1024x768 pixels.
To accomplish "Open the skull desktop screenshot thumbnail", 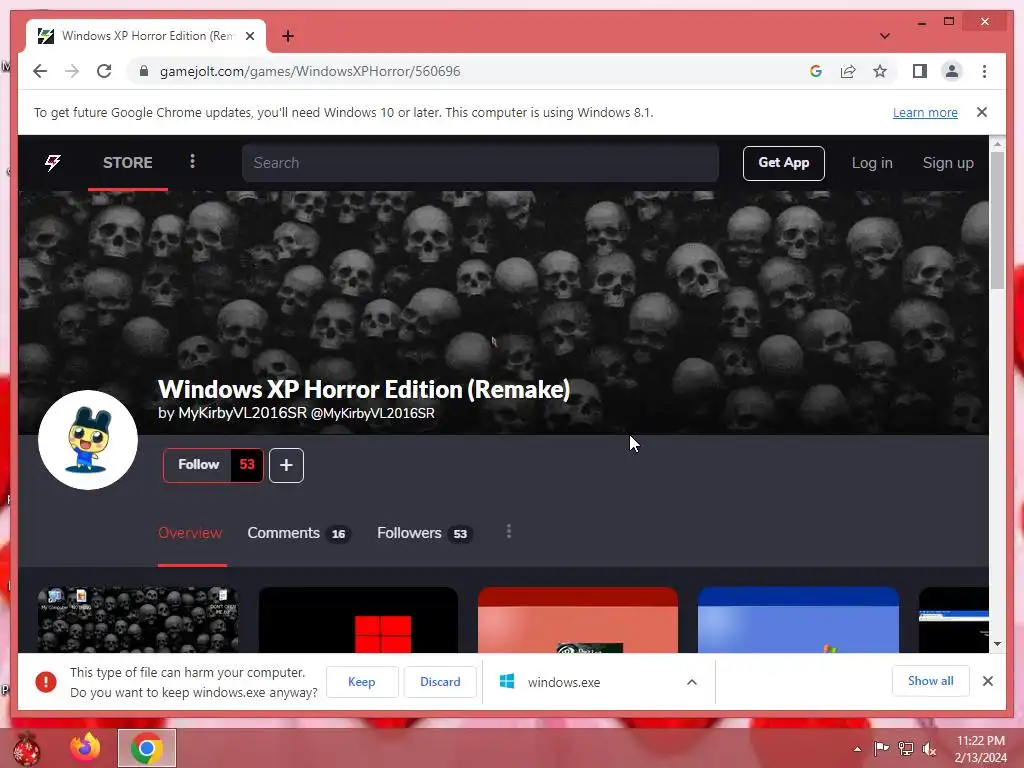I will pos(138,619).
